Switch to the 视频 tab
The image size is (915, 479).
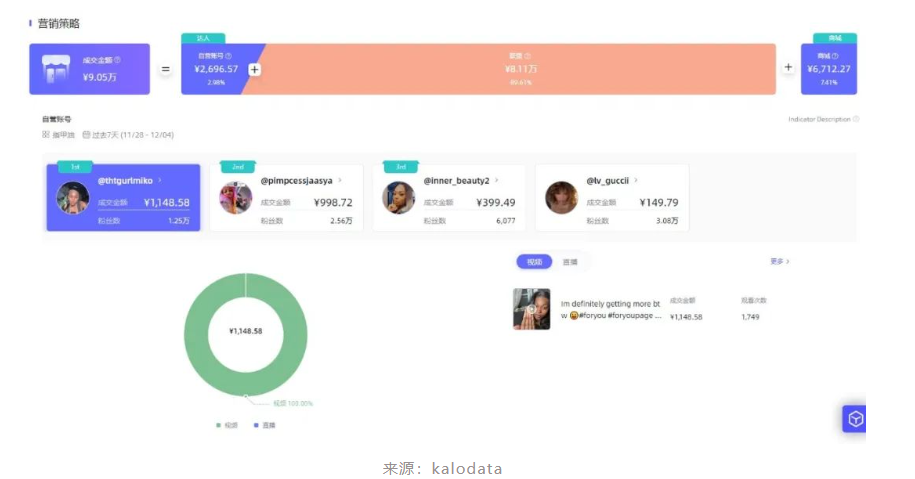534,262
